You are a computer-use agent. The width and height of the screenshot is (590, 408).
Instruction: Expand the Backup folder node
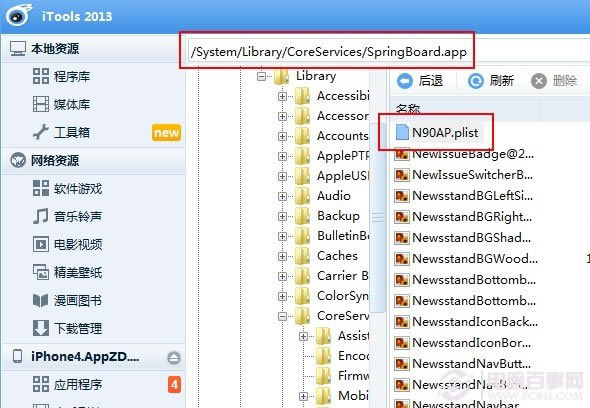click(282, 216)
